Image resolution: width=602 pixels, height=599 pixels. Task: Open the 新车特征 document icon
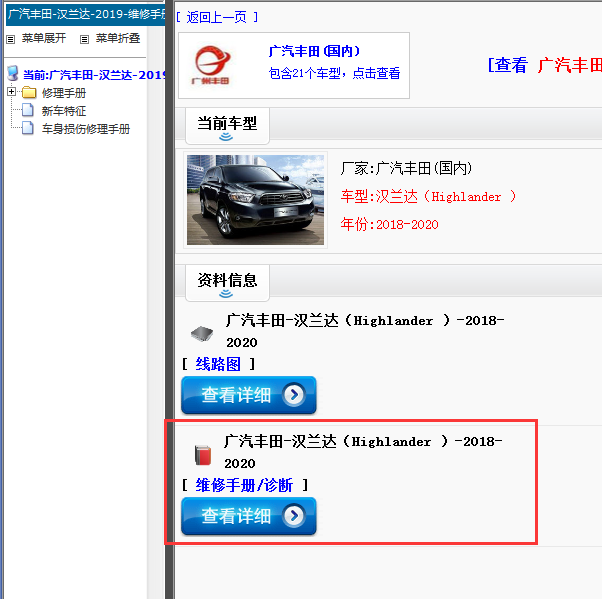pyautogui.click(x=28, y=110)
